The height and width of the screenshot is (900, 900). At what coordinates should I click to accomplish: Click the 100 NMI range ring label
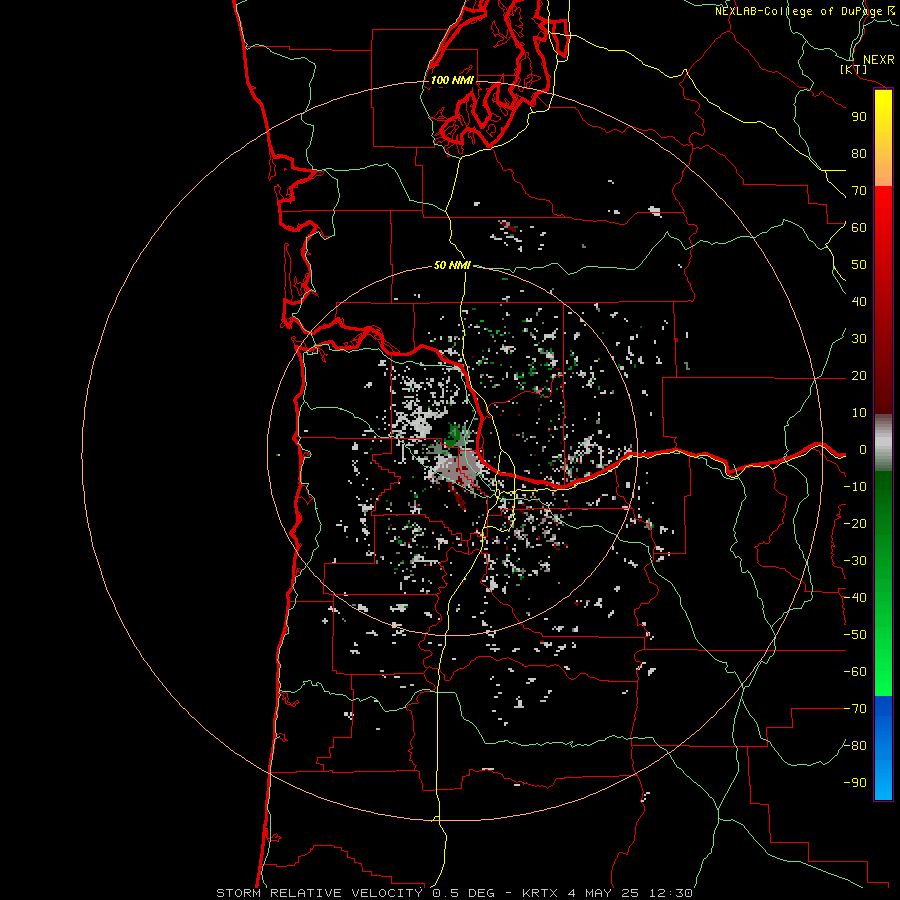[452, 80]
